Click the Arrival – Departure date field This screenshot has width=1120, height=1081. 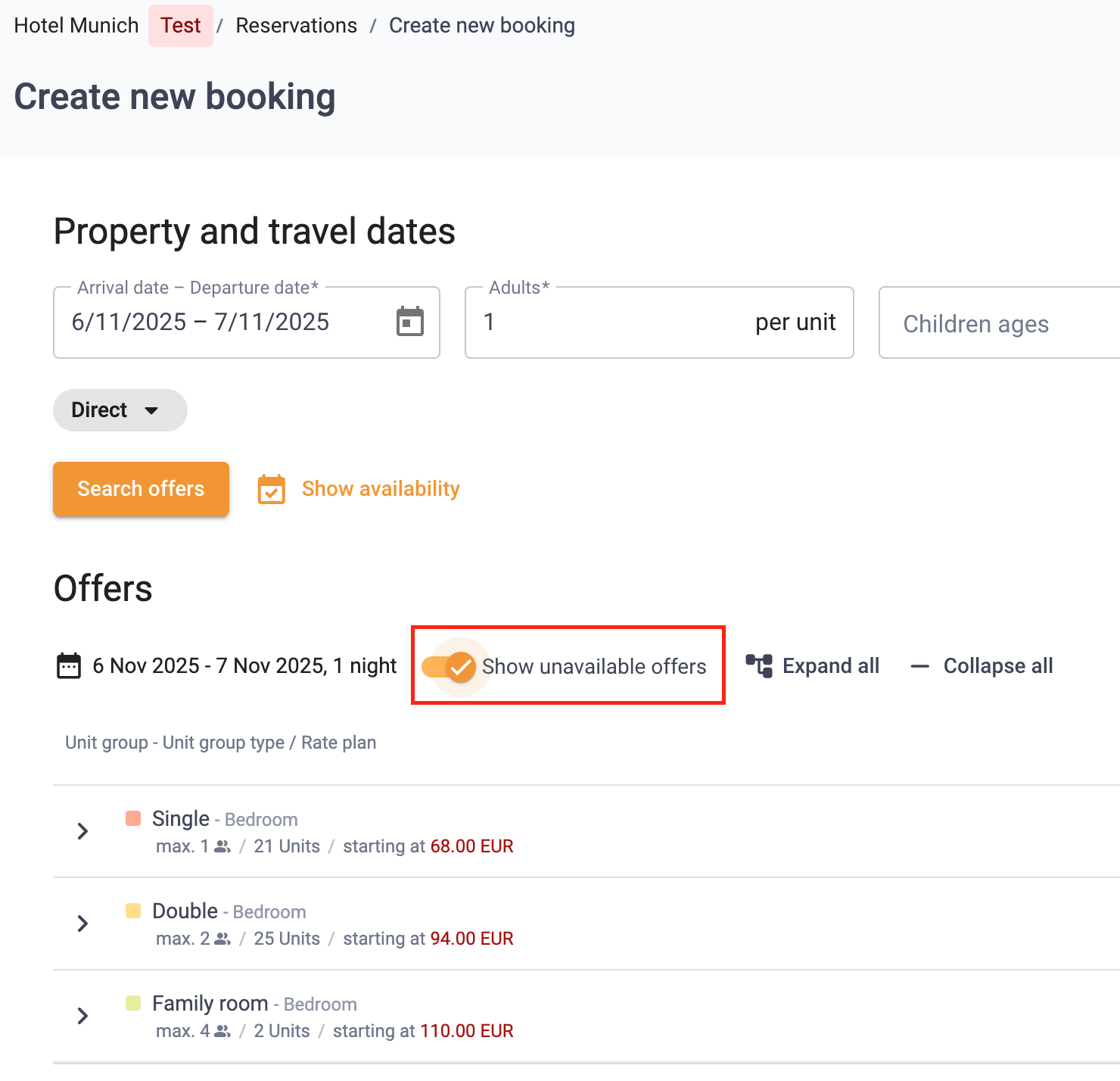(x=247, y=322)
